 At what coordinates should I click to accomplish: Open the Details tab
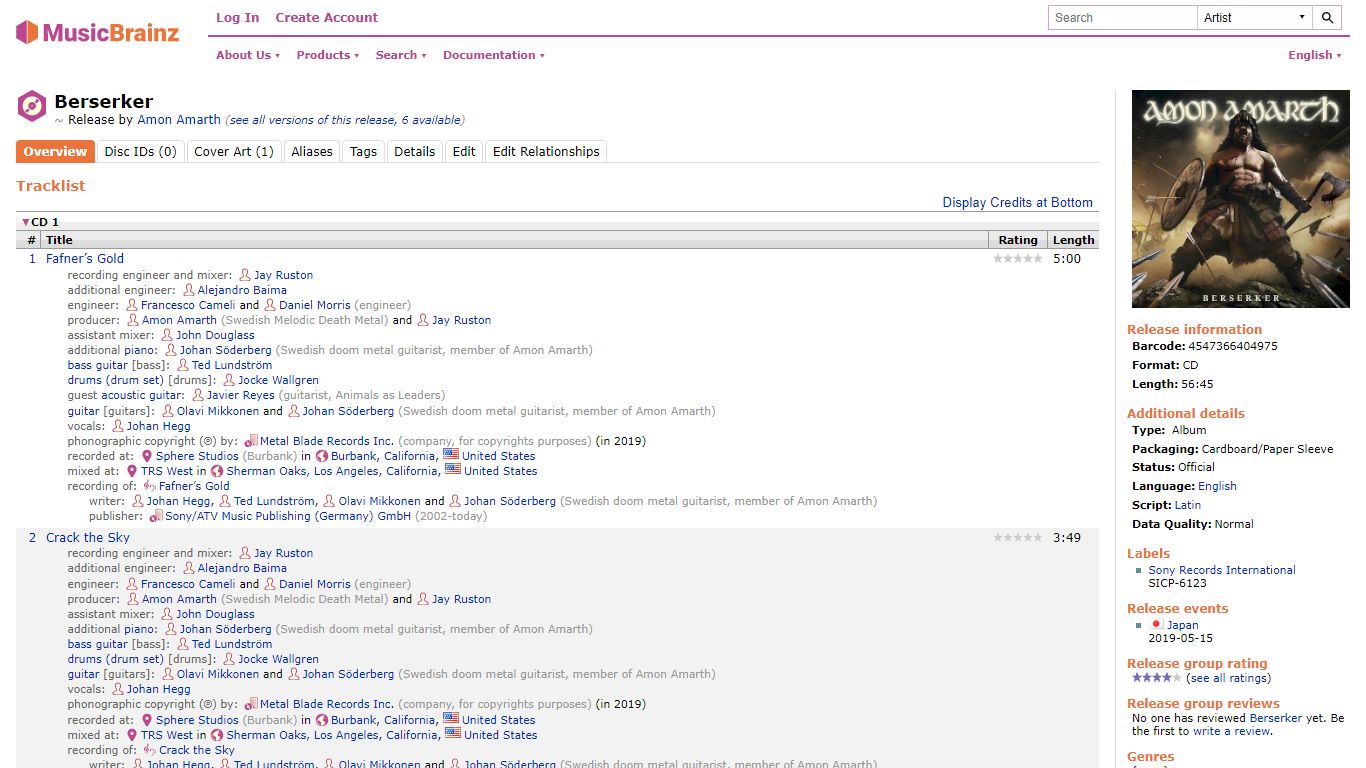coord(414,152)
